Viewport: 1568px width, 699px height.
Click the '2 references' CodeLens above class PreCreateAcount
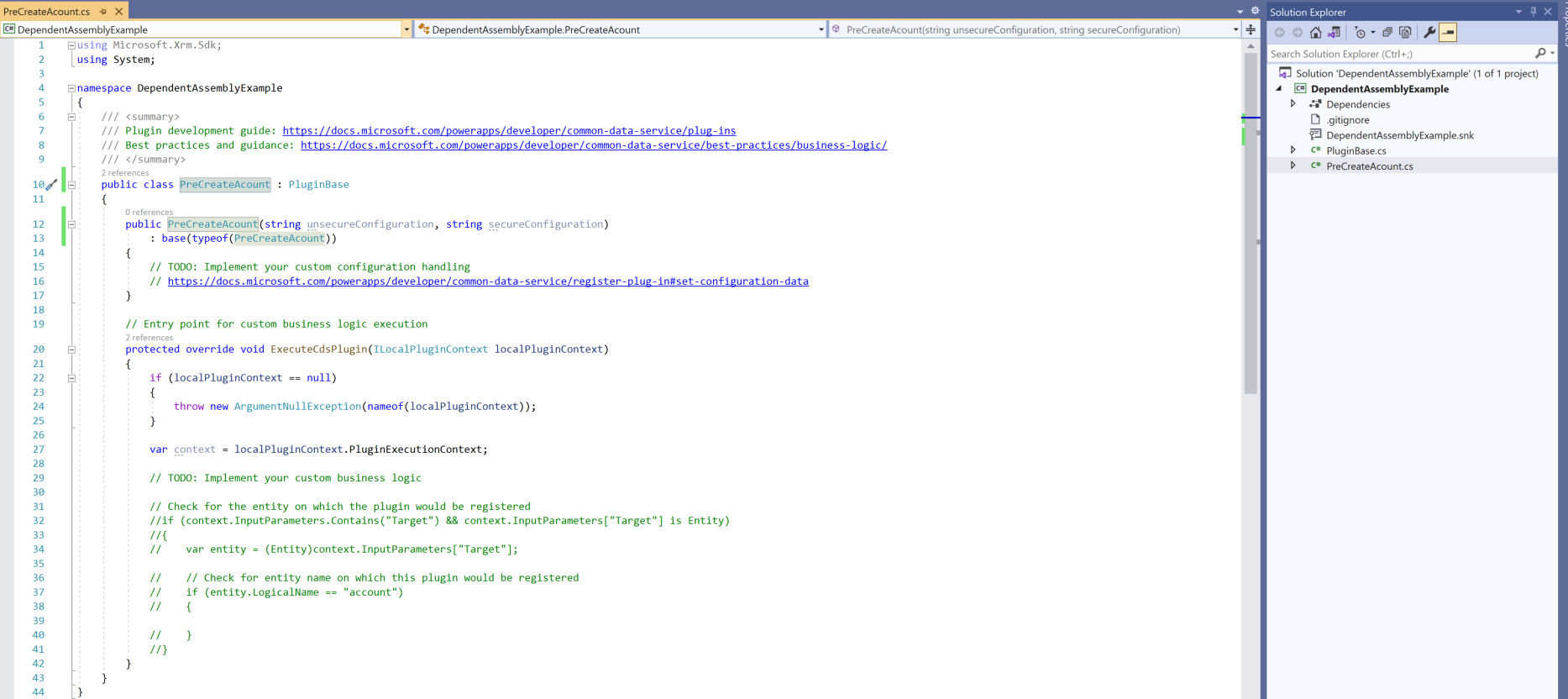125,173
